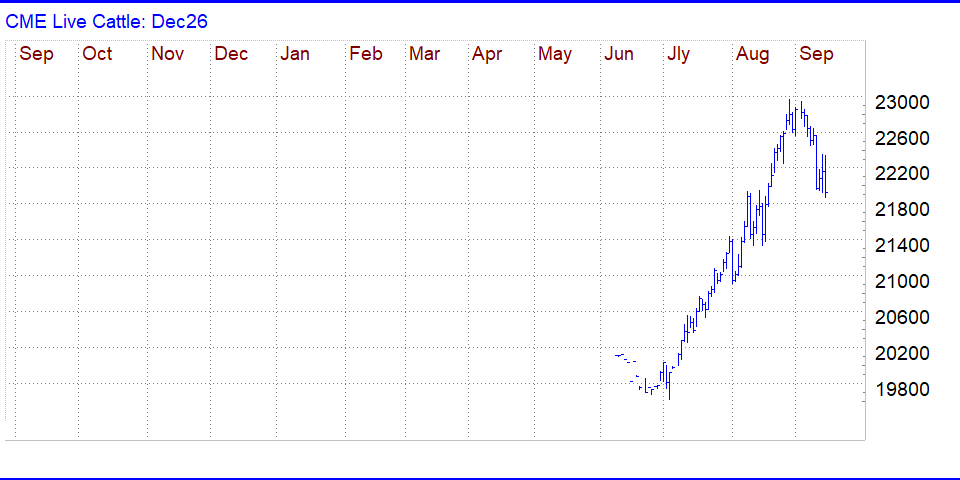The width and height of the screenshot is (960, 480).
Task: Click the 'Jan' month label
Action: click(x=294, y=54)
